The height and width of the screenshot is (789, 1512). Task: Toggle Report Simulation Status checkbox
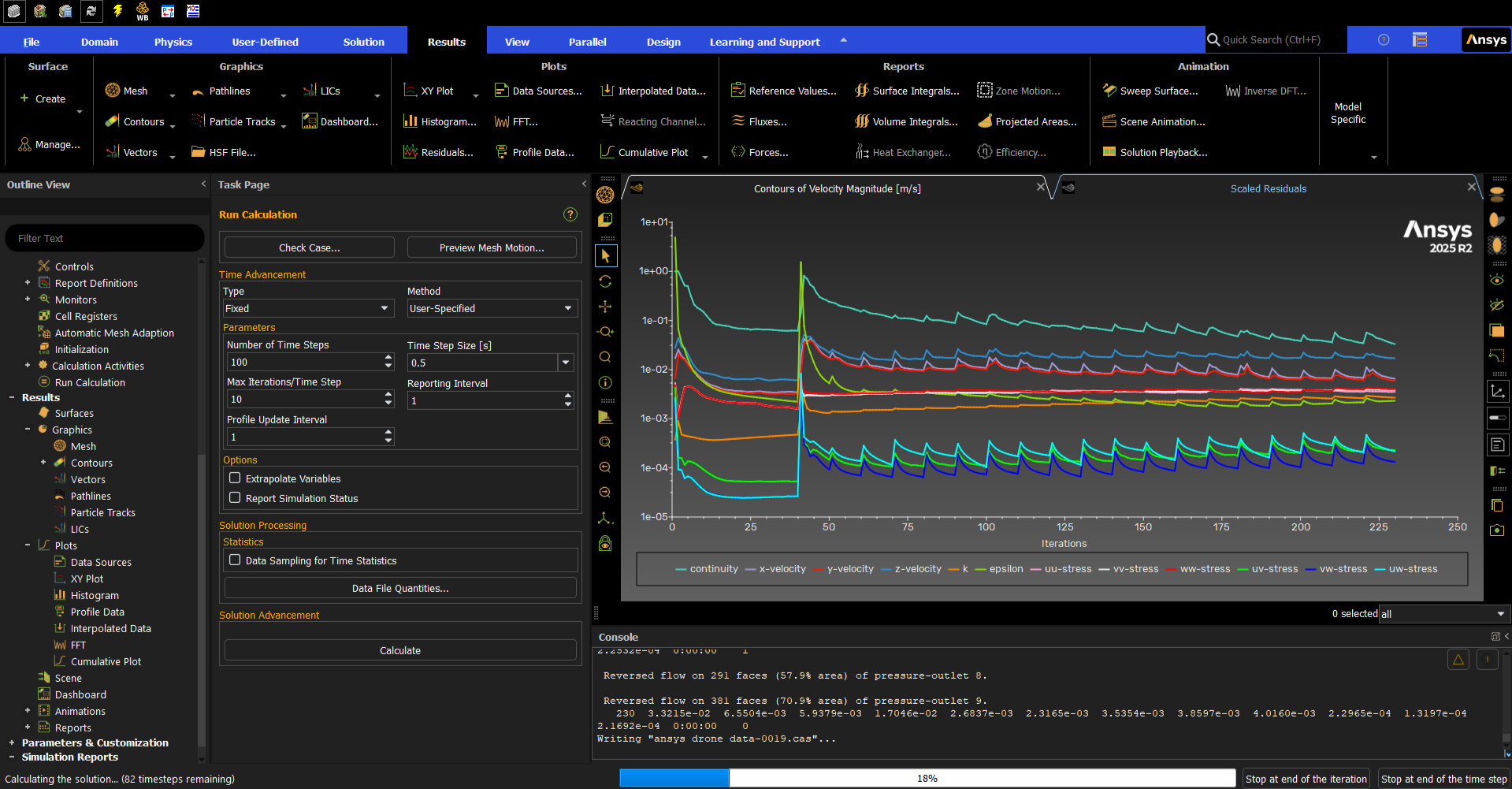click(235, 497)
